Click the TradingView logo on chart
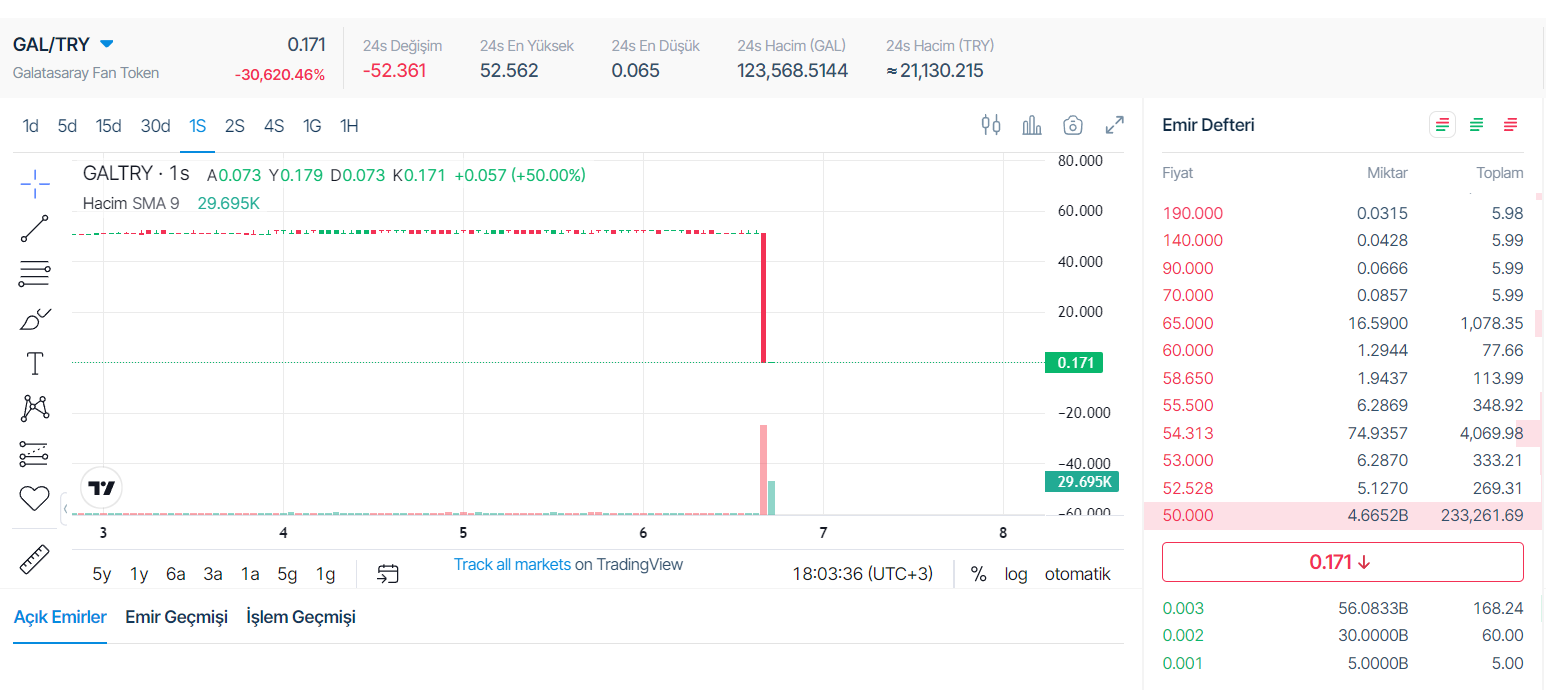Image resolution: width=1546 pixels, height=690 pixels. (101, 488)
